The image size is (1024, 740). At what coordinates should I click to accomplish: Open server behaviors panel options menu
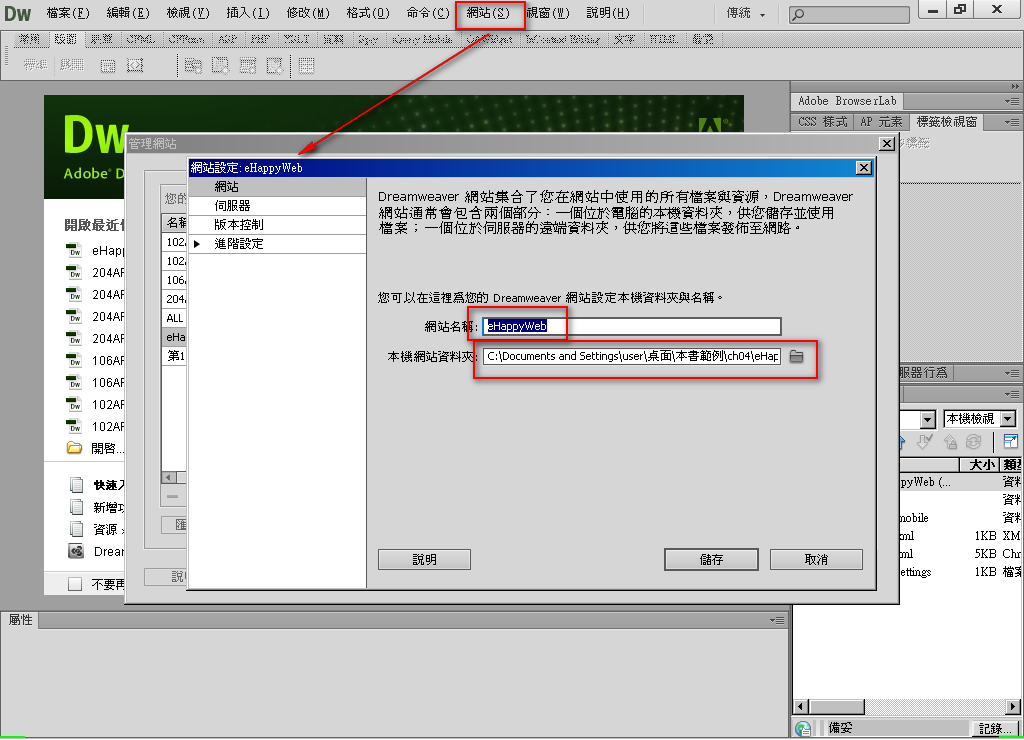(x=1012, y=373)
